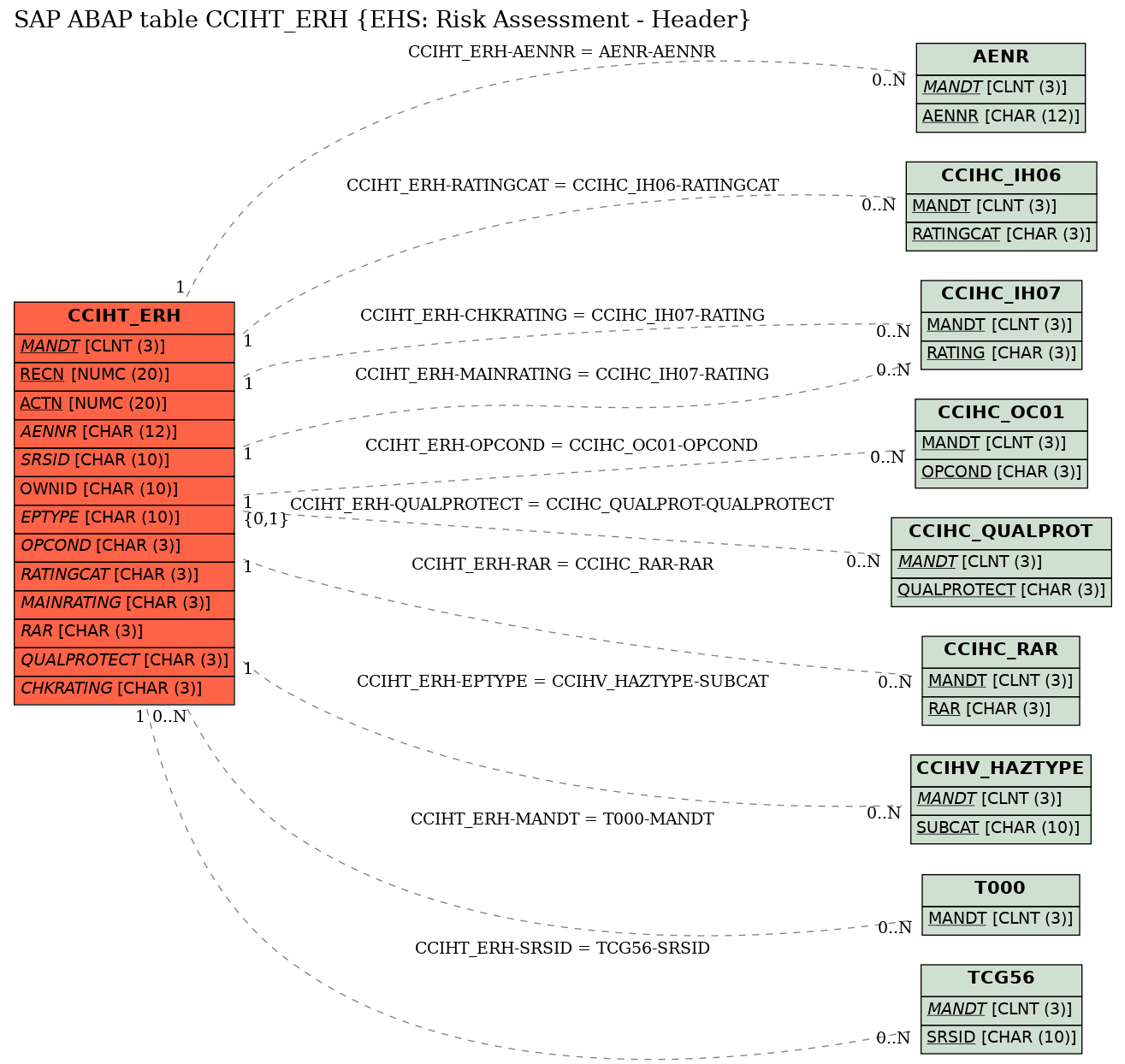Viewport: 1125px width, 1064px height.
Task: Open the AENR table header
Action: click(x=1001, y=58)
